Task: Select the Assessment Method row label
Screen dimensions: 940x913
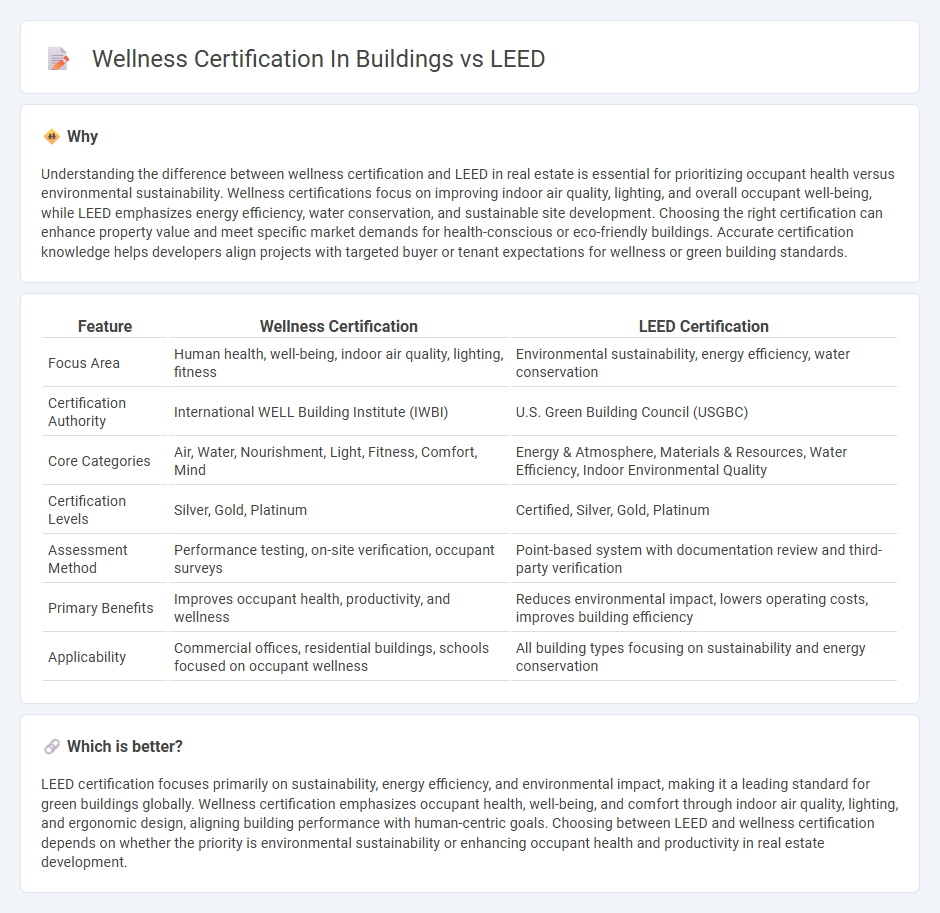Action: [88, 559]
